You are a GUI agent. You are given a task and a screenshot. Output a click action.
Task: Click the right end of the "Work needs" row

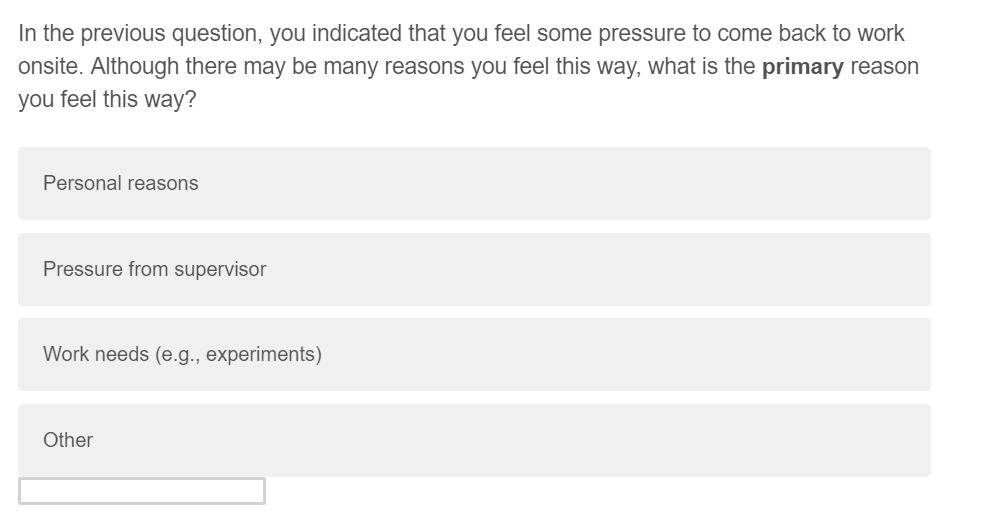(x=900, y=355)
